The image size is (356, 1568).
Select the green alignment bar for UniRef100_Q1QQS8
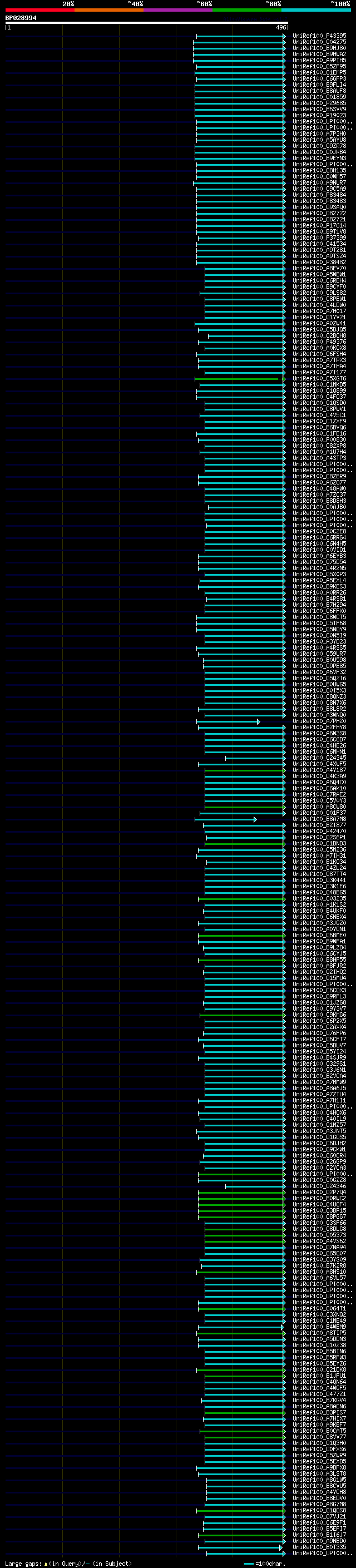pyautogui.click(x=241, y=1511)
